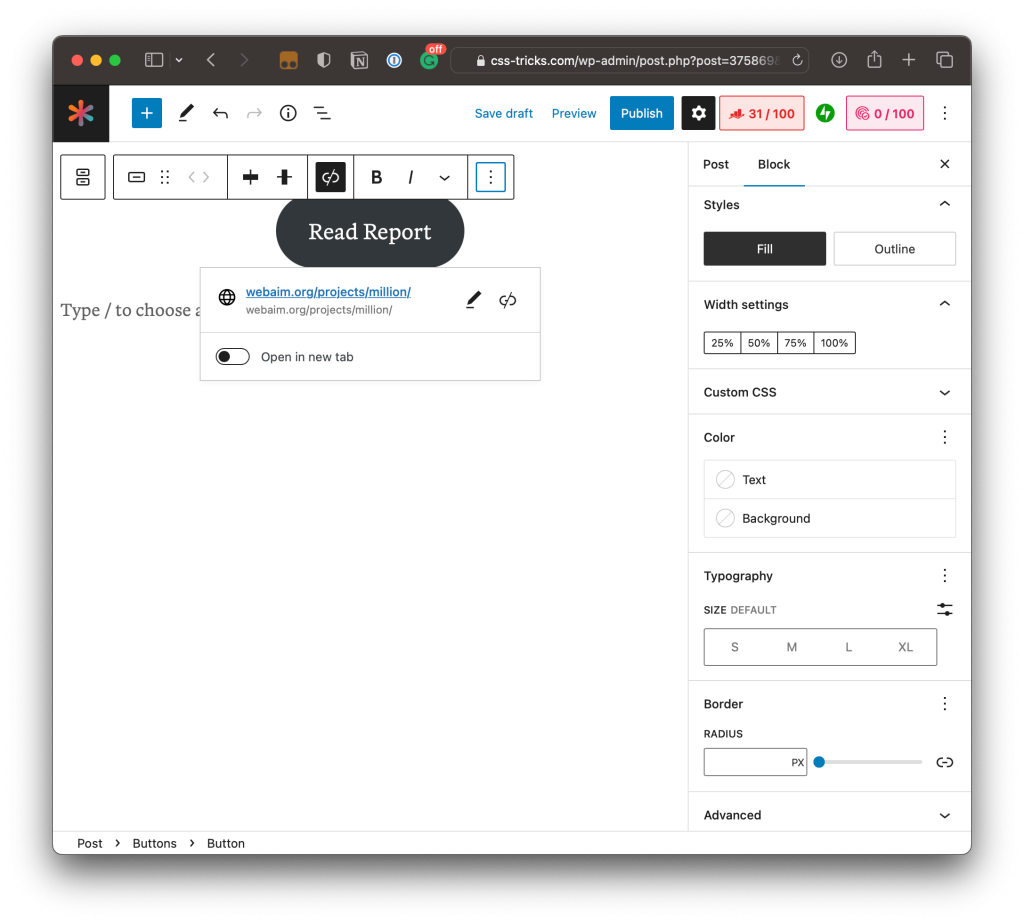Click the Button block type icon
This screenshot has width=1024, height=924.
click(x=136, y=177)
